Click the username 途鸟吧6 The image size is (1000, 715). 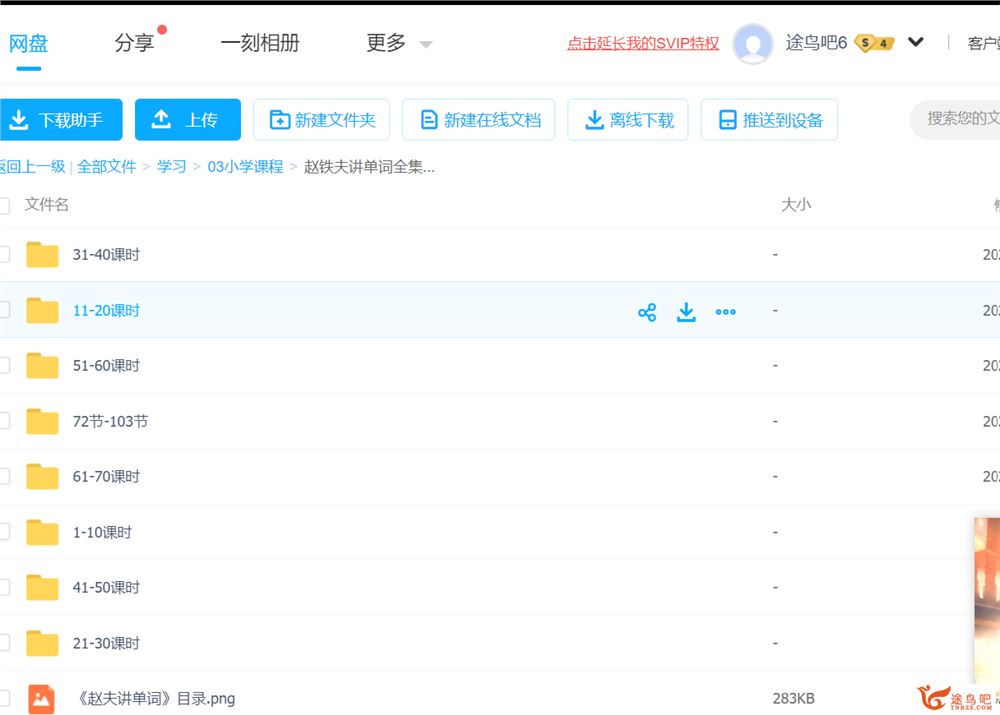(x=816, y=43)
